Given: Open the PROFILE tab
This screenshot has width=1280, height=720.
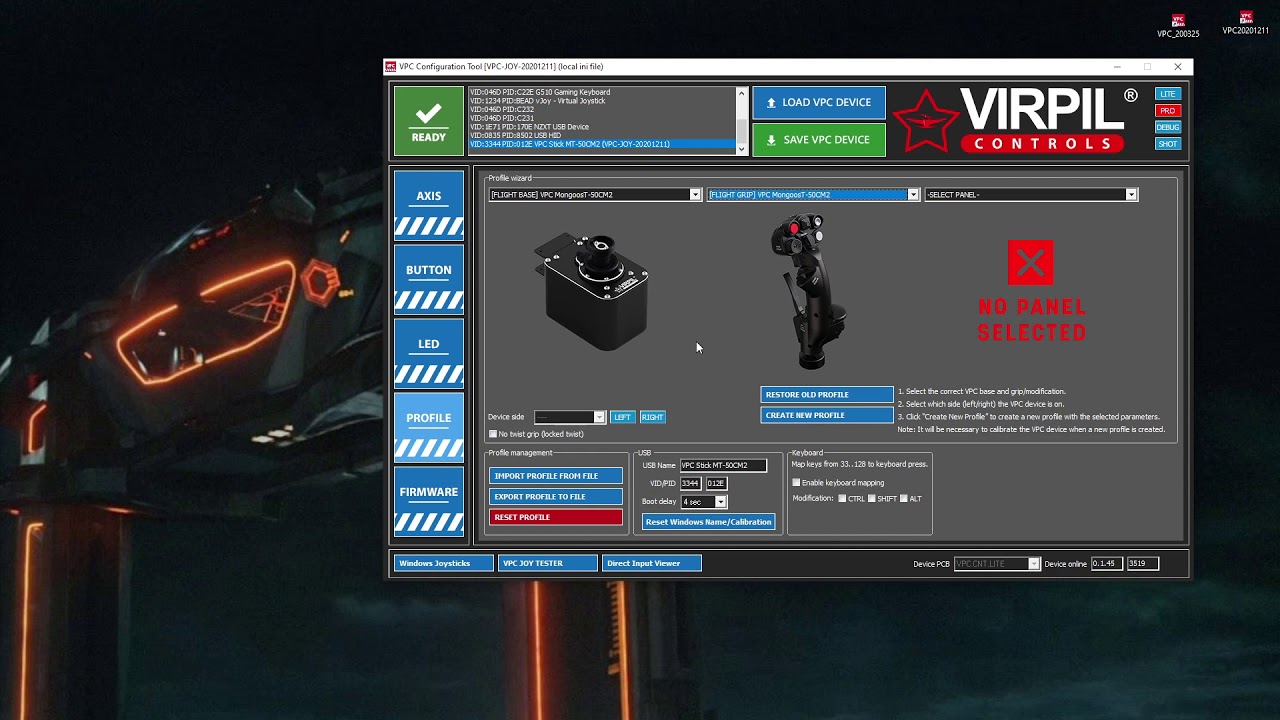Looking at the screenshot, I should pyautogui.click(x=429, y=427).
